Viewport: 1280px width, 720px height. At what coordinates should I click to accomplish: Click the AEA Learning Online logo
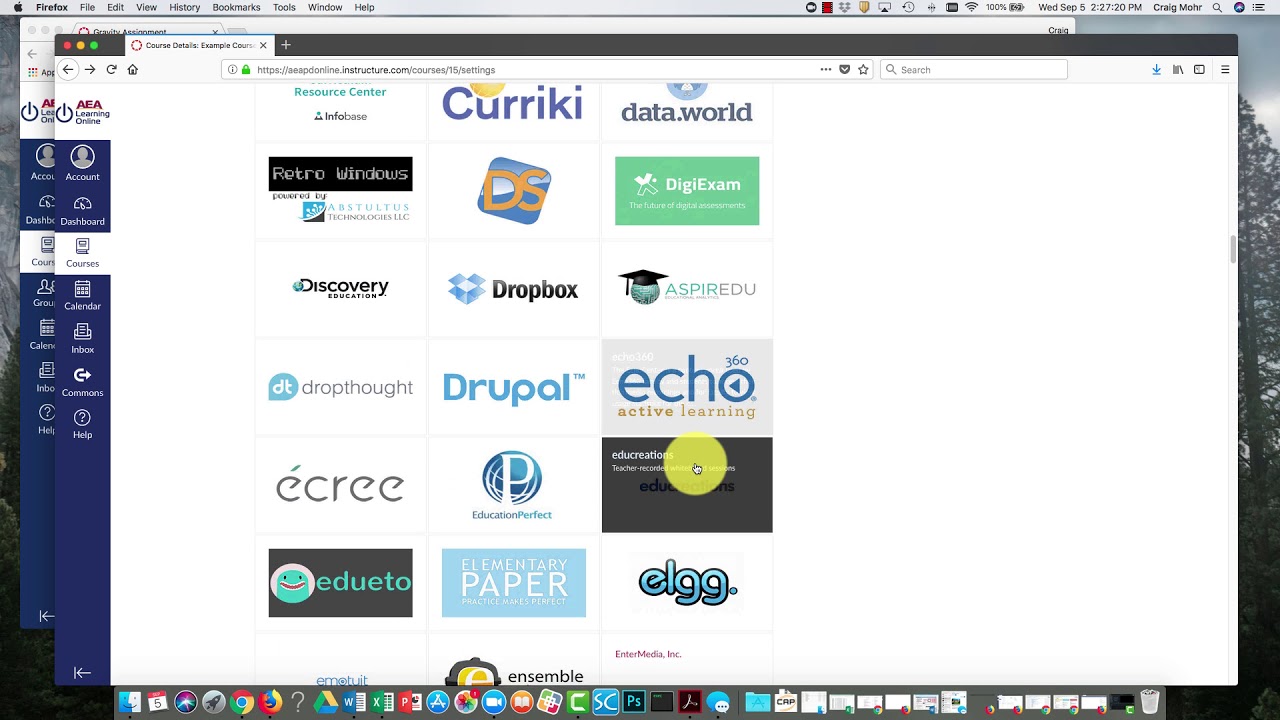click(x=82, y=112)
